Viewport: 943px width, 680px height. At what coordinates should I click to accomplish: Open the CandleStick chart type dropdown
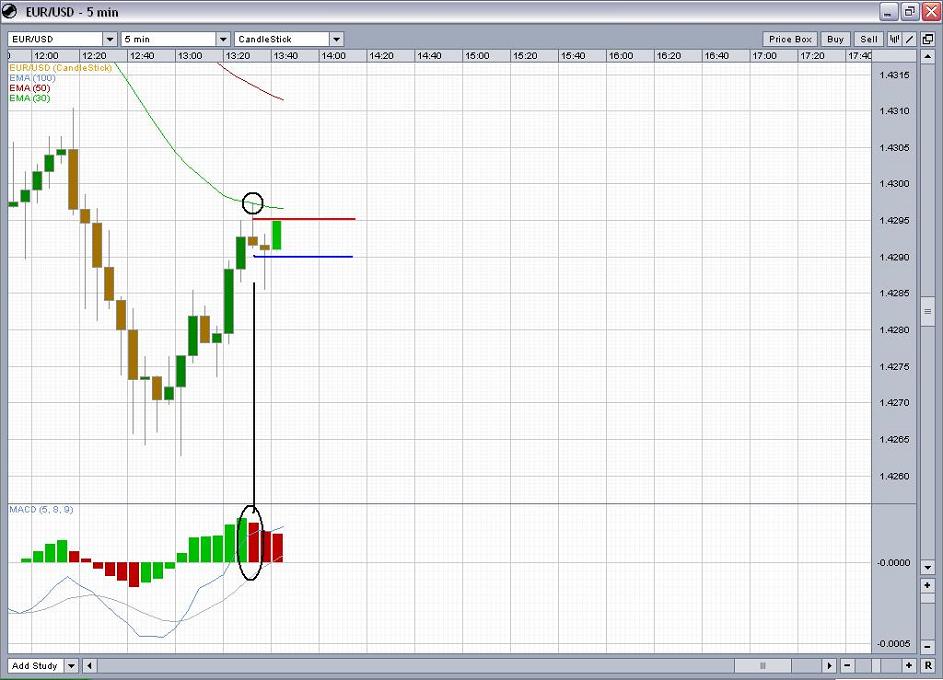(x=336, y=39)
